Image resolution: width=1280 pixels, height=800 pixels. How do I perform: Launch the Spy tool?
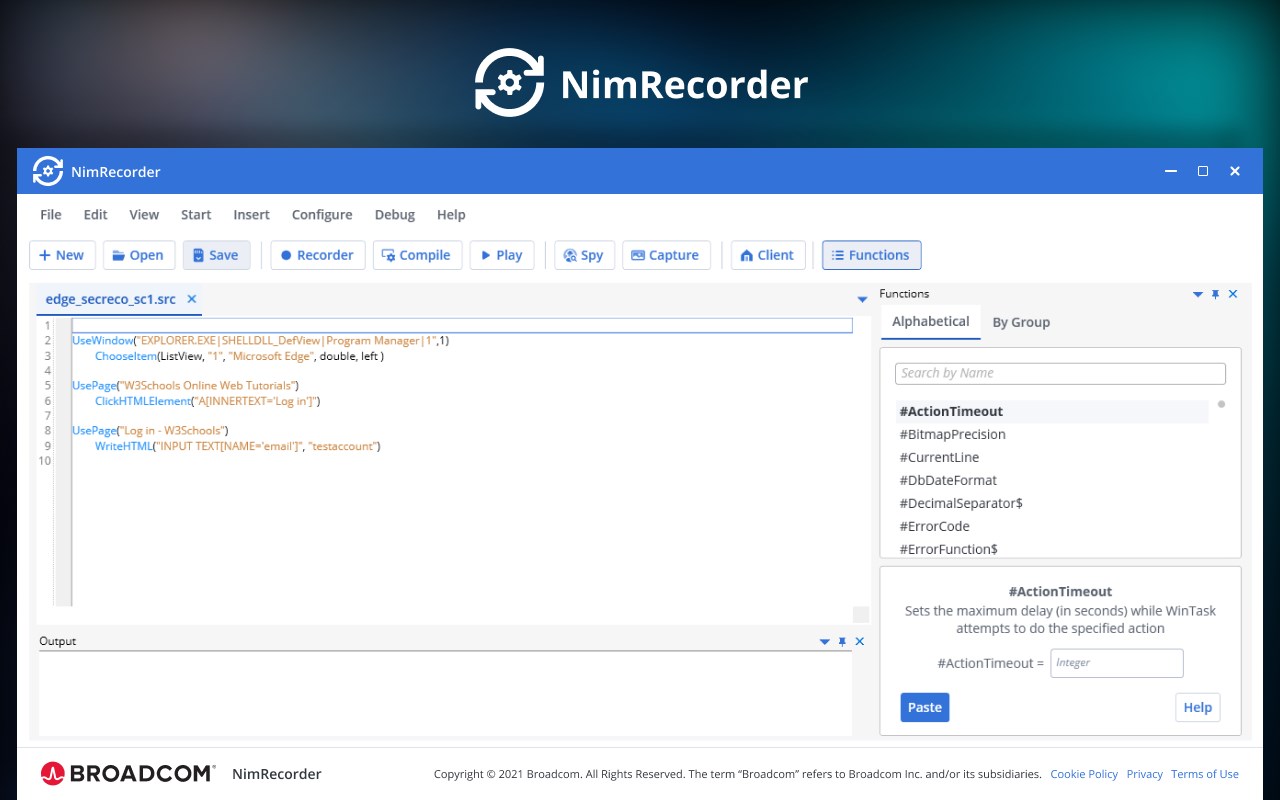tap(585, 255)
